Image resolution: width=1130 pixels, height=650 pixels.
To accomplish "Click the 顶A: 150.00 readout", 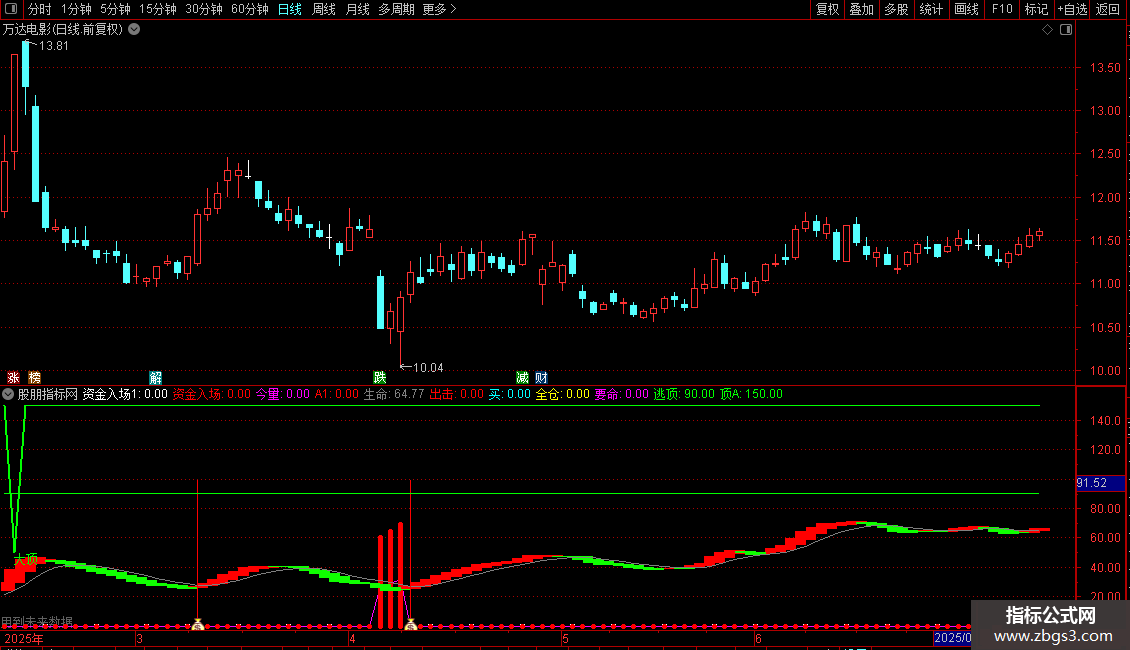I will click(751, 394).
